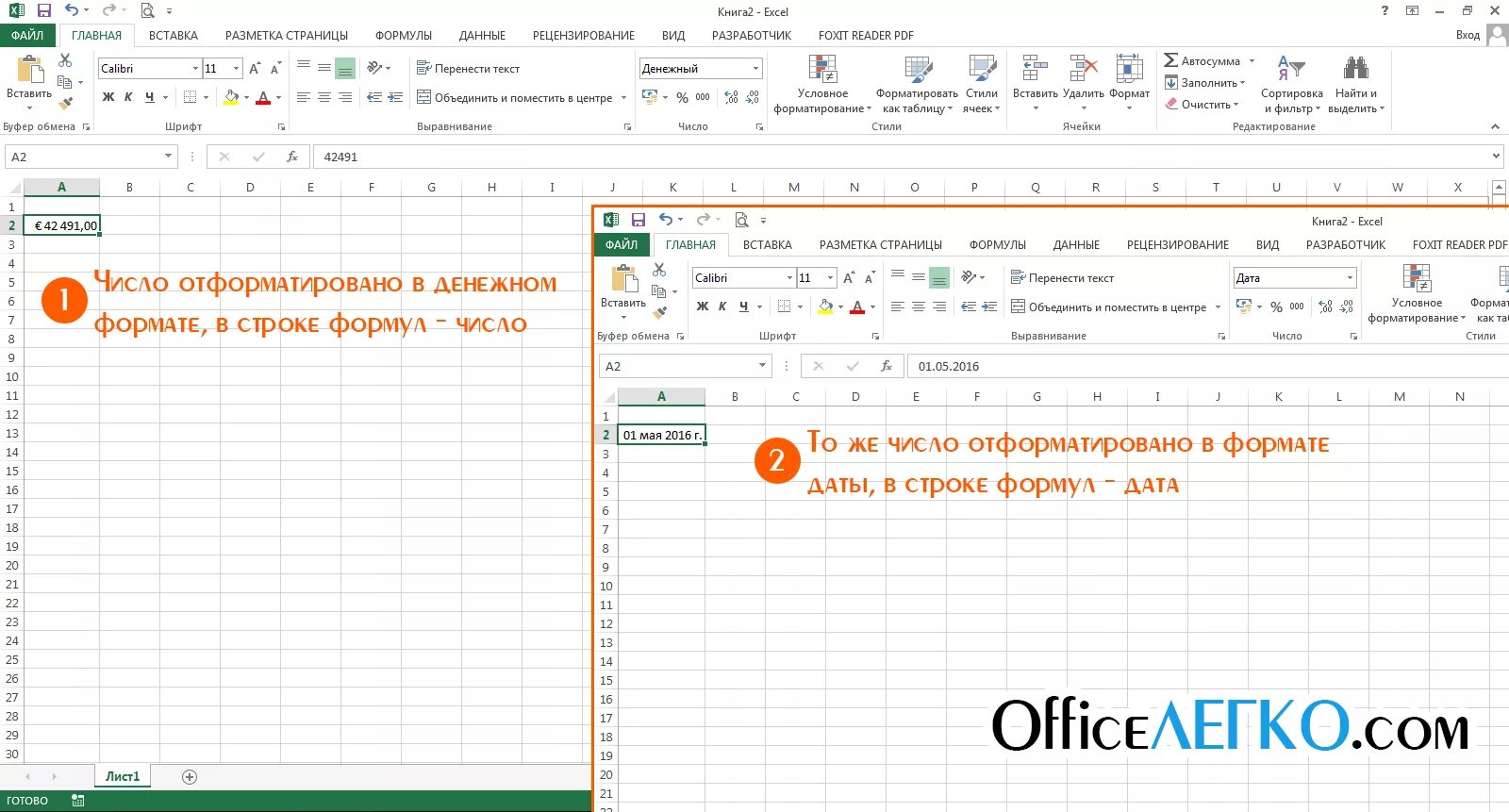This screenshot has height=812, width=1509.
Task: Switch to ВСТАВКА tab in main window
Action: (x=174, y=35)
